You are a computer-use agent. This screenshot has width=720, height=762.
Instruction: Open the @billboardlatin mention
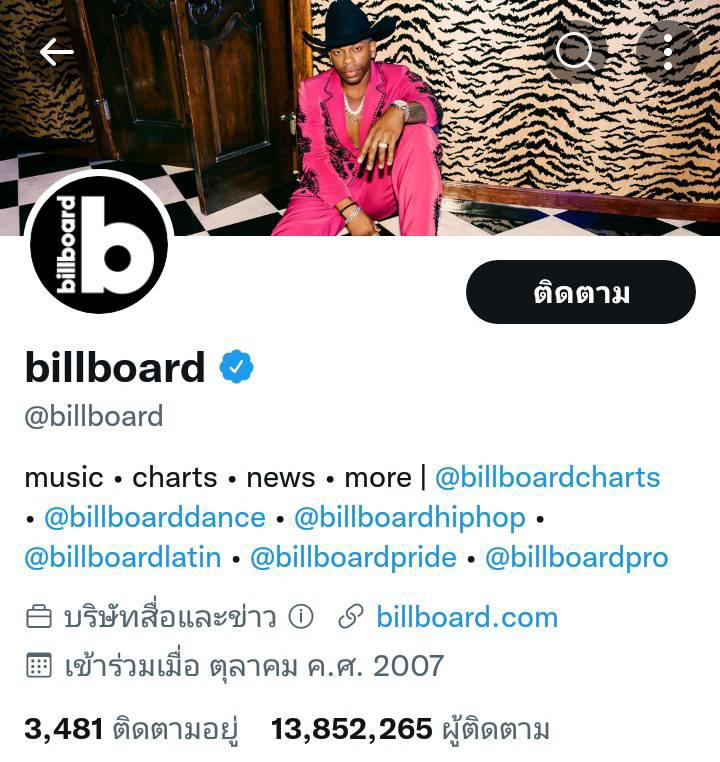tap(123, 557)
